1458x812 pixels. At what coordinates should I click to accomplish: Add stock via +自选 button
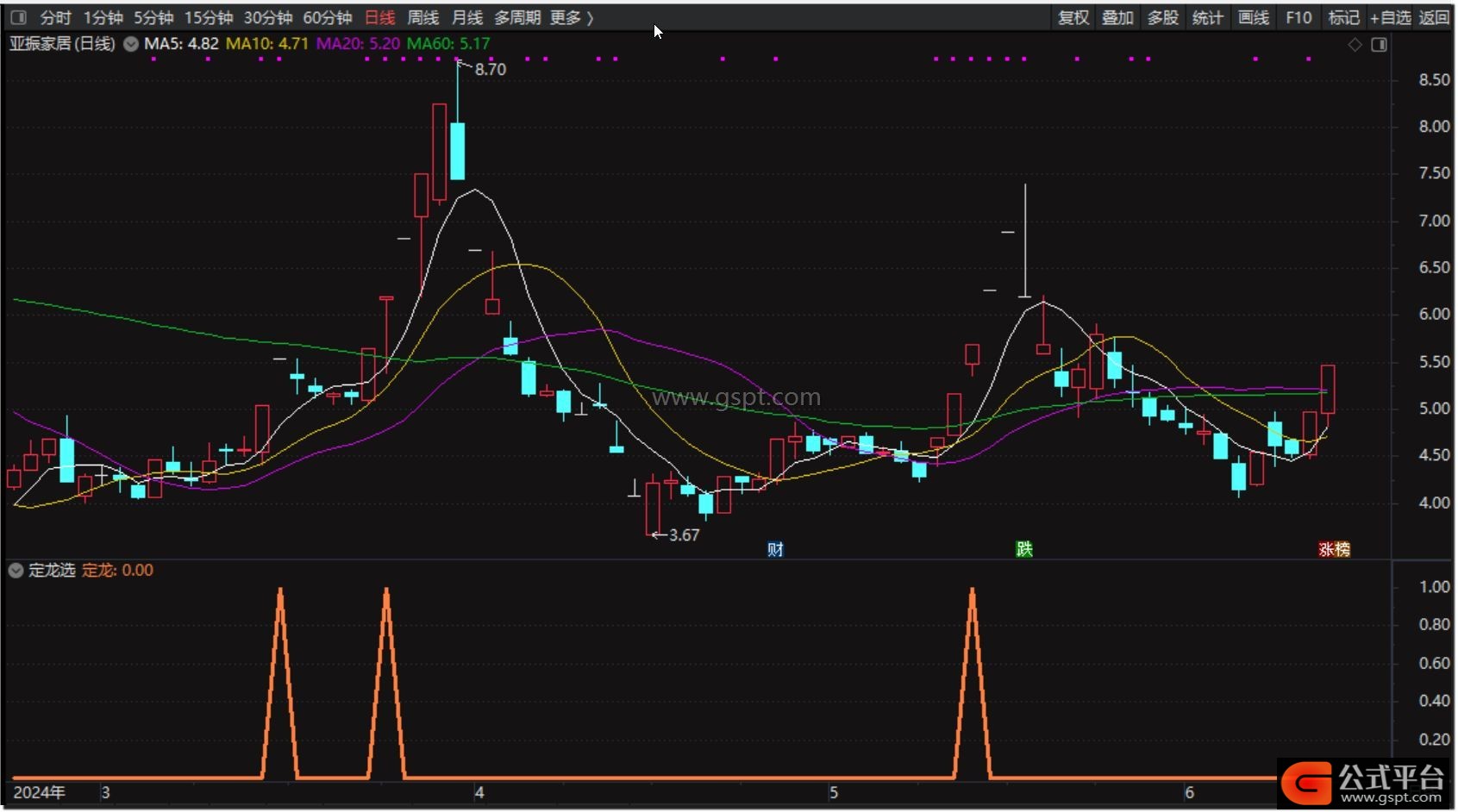click(1390, 17)
